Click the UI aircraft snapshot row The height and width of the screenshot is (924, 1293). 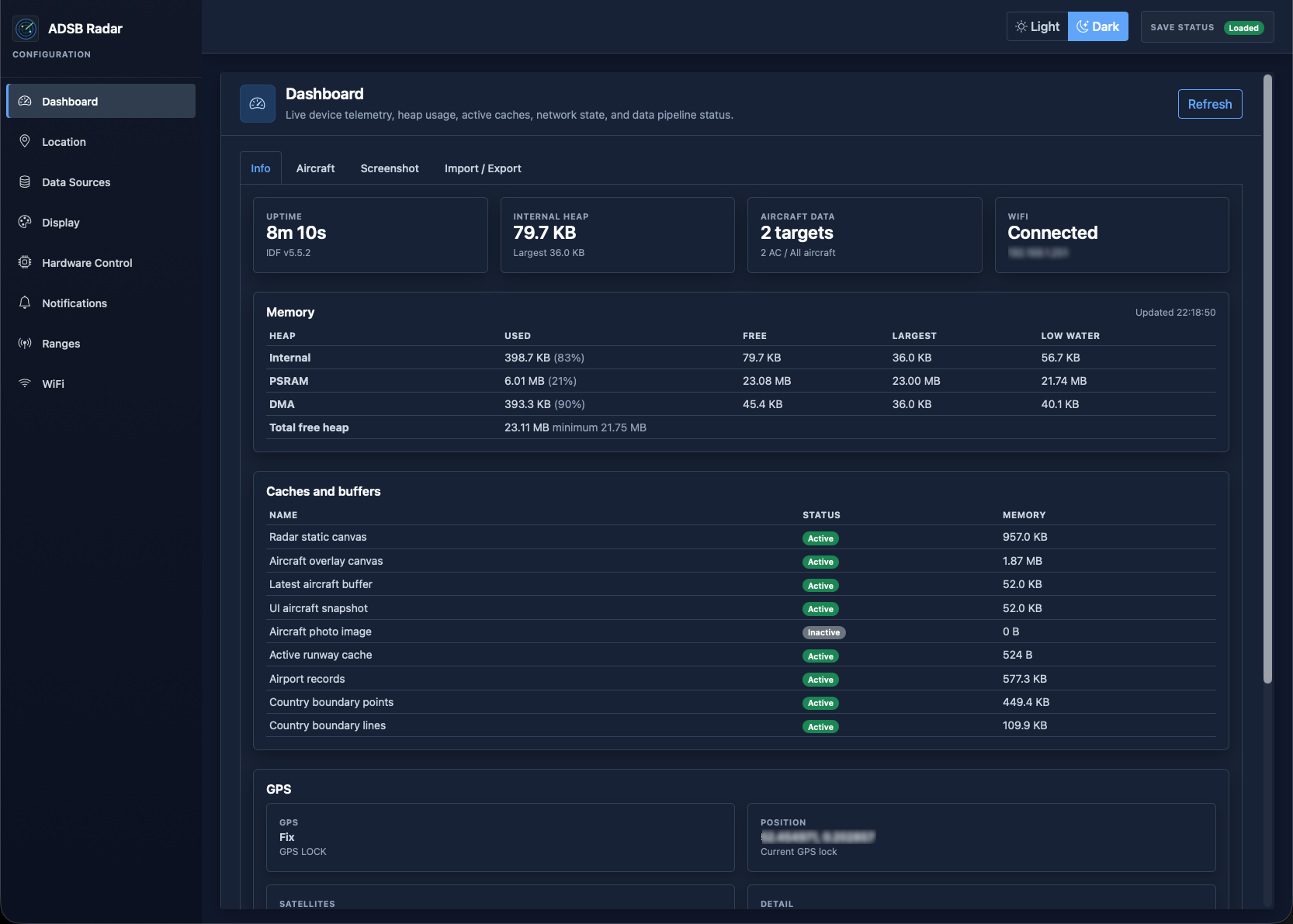[741, 608]
